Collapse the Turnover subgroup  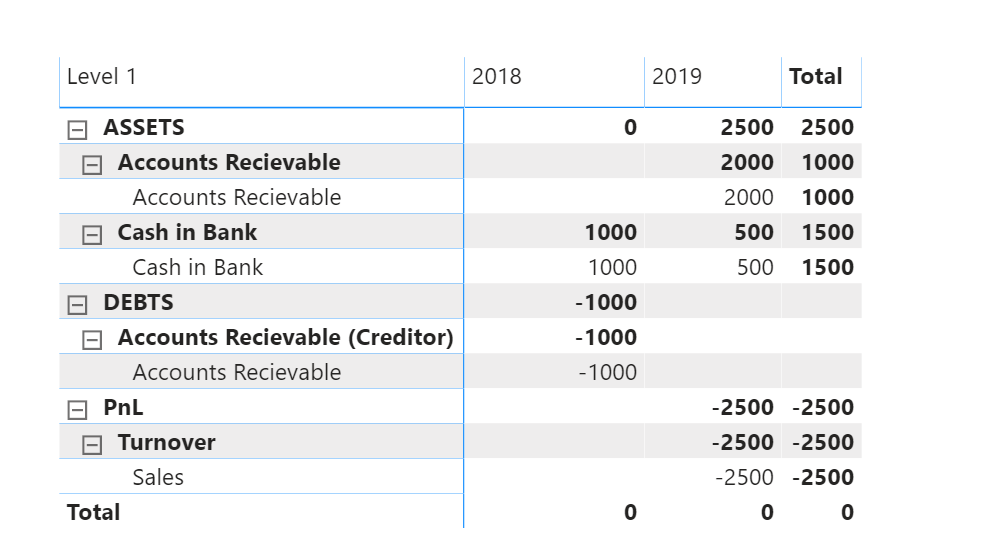(92, 444)
